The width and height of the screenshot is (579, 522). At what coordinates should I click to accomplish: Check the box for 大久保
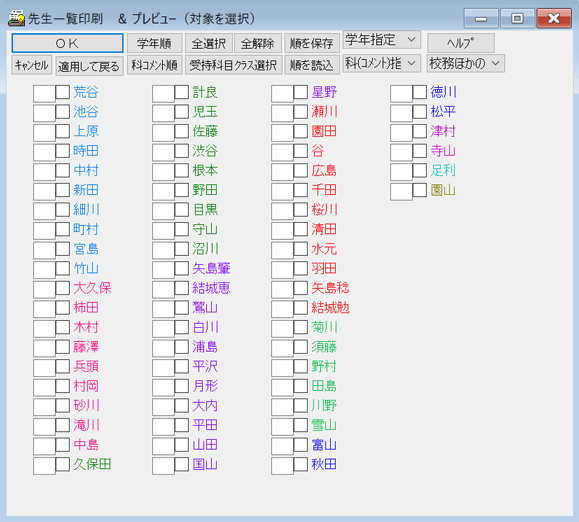click(x=62, y=288)
